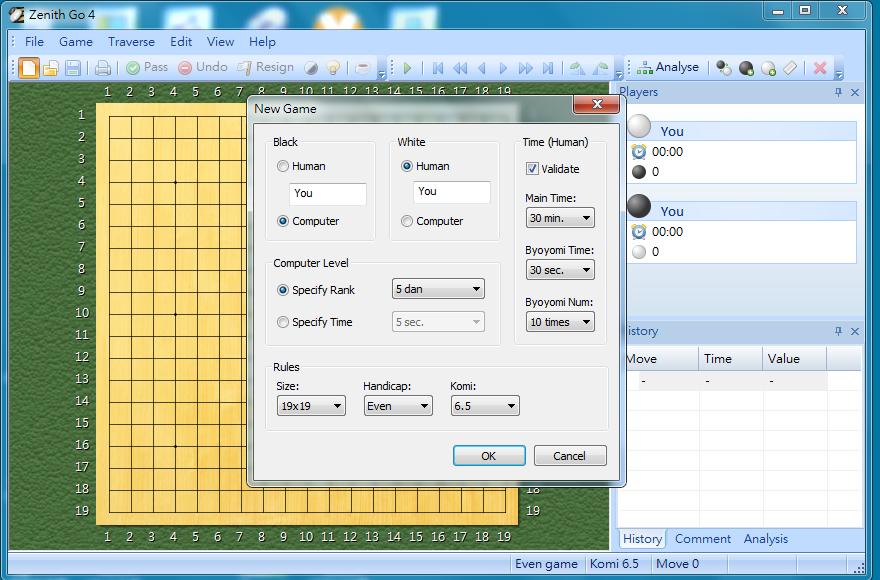Click the Resign toolbar button
Viewport: 880px width, 580px height.
(x=265, y=67)
